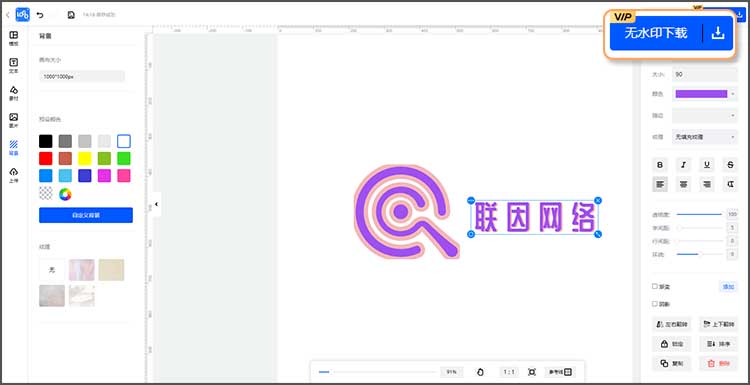Viewport: 750px width, 385px height.
Task: Toggle underline text formatting
Action: pos(707,165)
